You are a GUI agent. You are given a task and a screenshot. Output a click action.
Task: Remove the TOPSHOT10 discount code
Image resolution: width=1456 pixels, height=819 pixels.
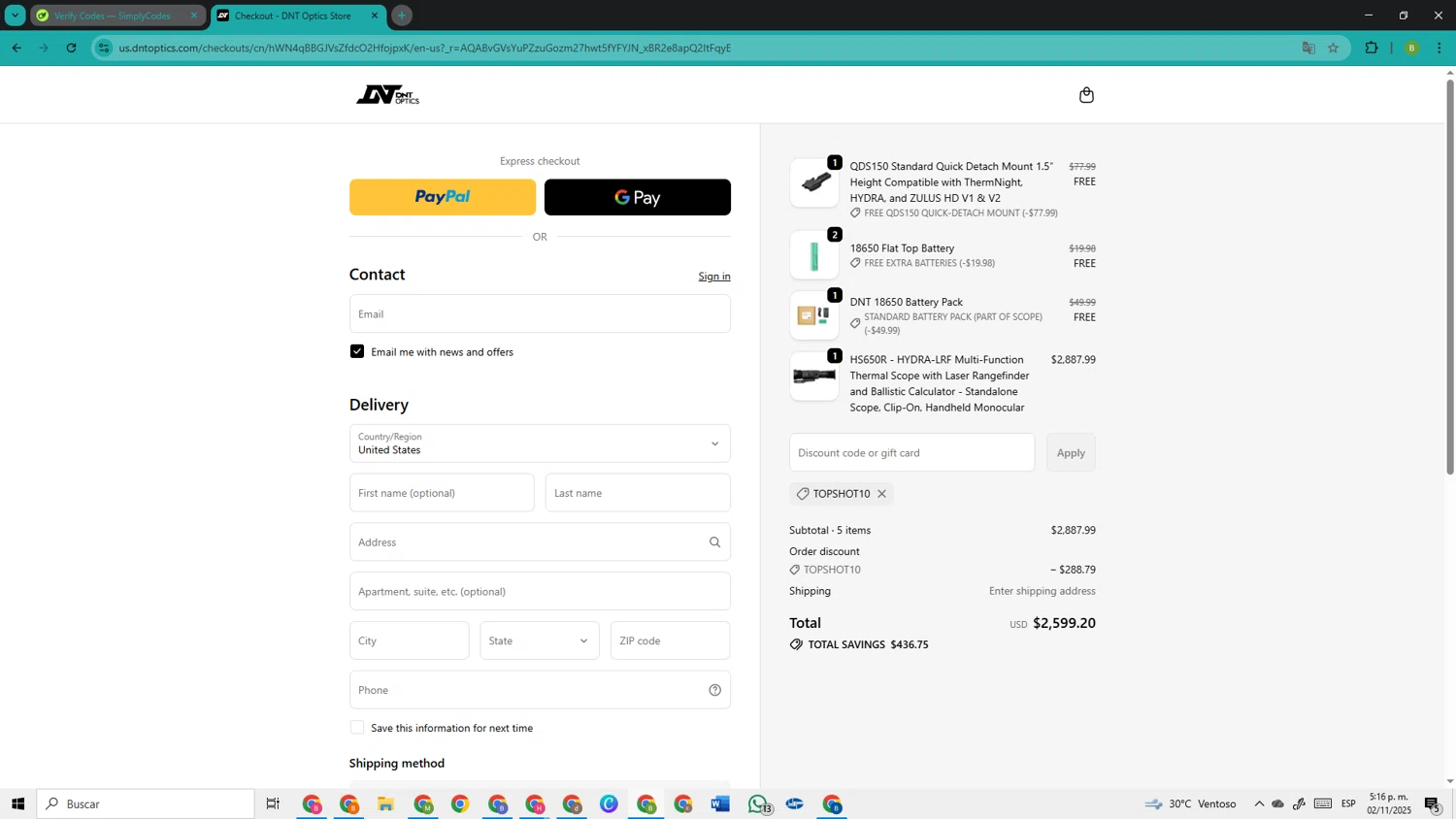(881, 494)
